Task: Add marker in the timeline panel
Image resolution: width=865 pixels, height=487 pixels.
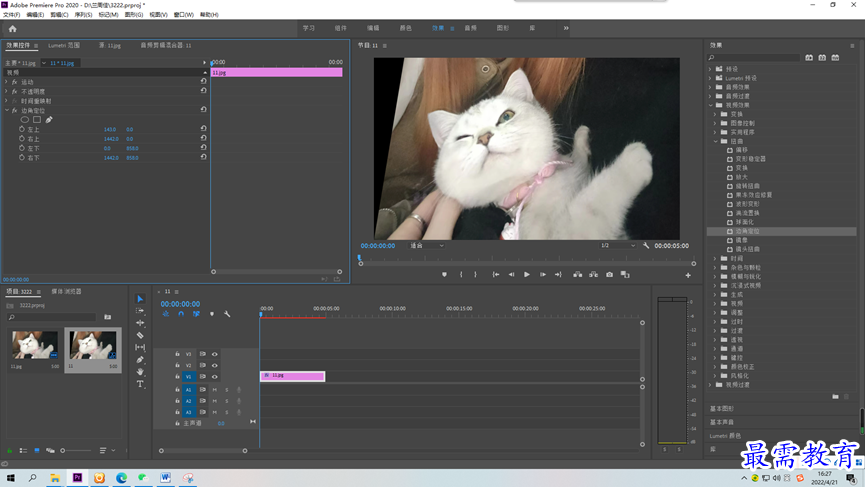Action: point(212,314)
